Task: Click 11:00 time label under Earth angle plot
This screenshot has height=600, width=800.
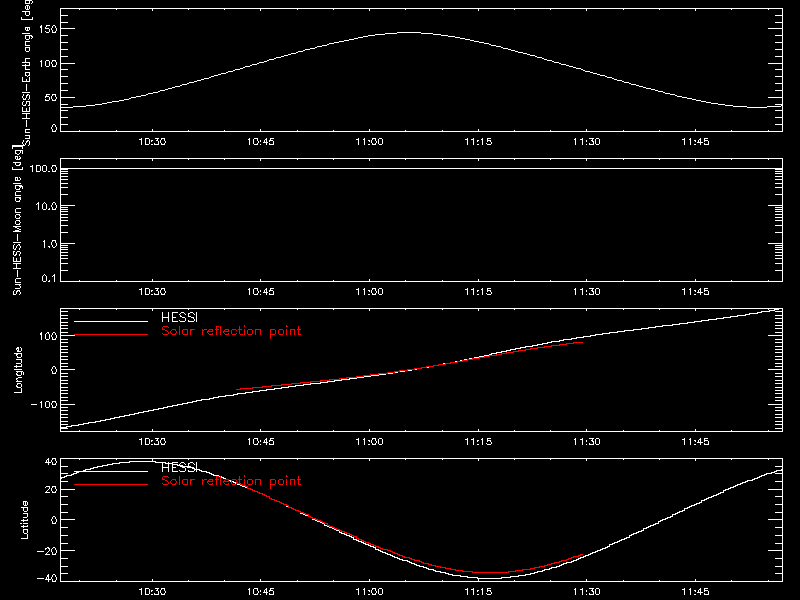Action: [369, 141]
